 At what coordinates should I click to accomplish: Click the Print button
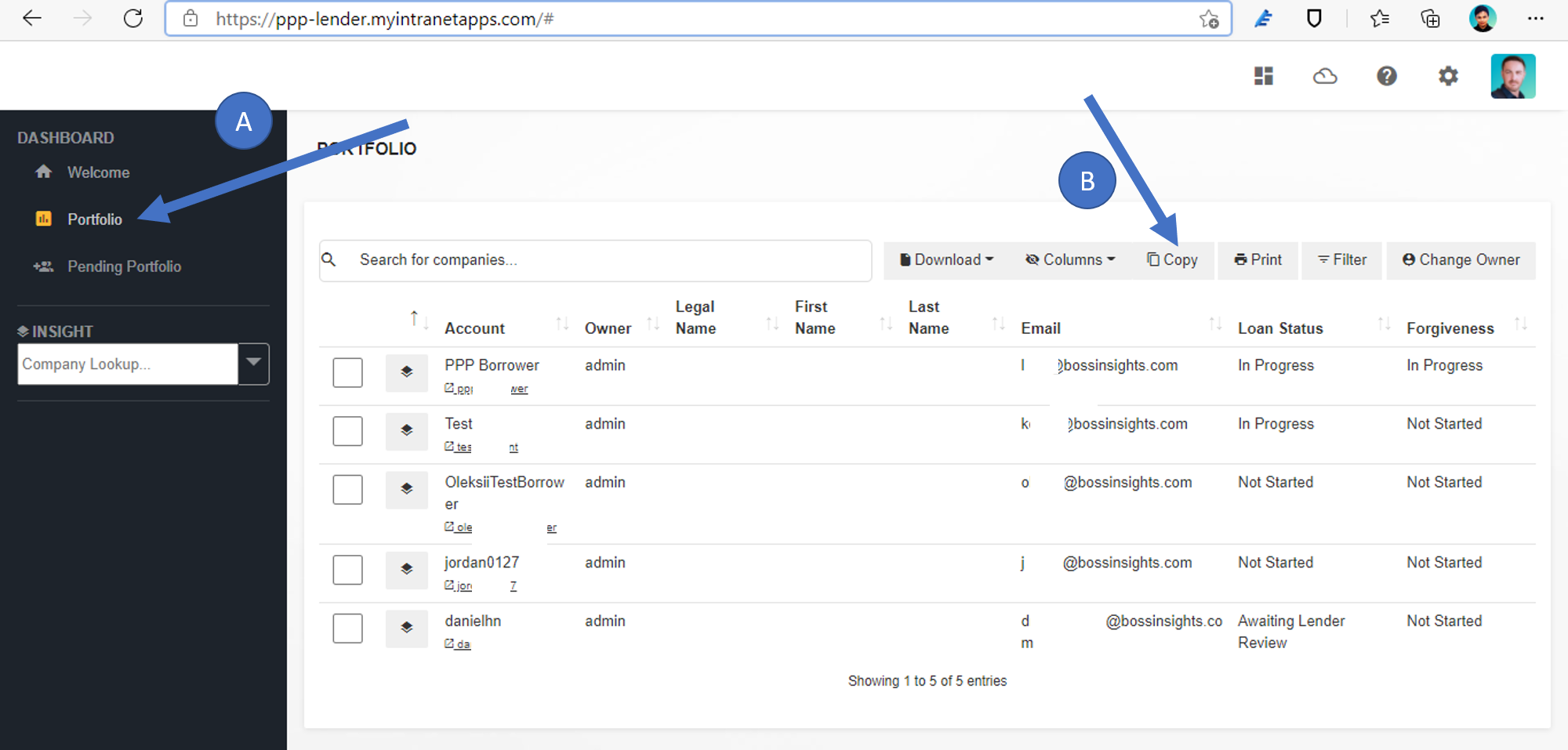(1258, 260)
